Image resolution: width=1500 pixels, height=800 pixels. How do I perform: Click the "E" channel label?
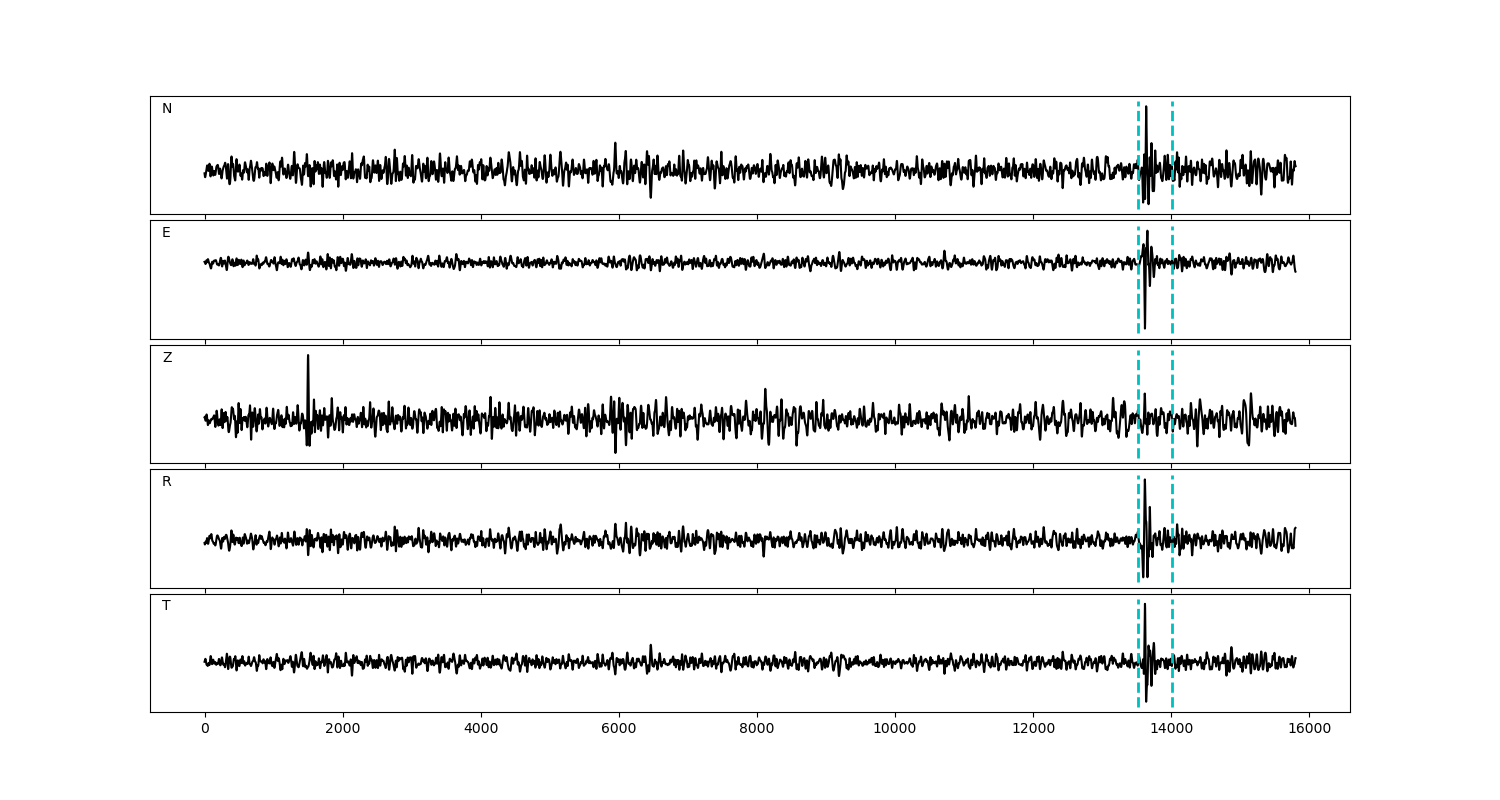(166, 233)
